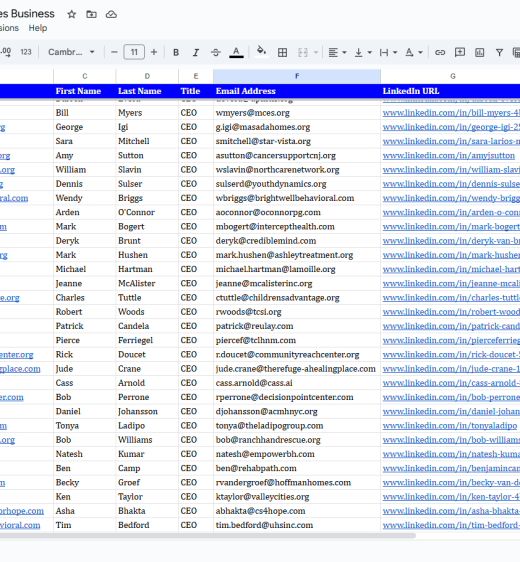This screenshot has width=520, height=562.
Task: Open amyjsutton LinkedIn link
Action: (448, 156)
